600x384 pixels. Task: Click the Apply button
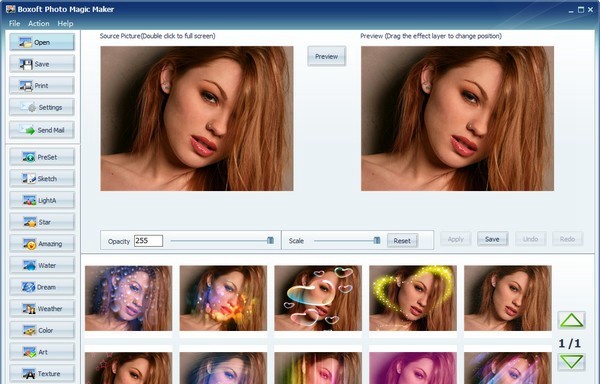tap(455, 239)
